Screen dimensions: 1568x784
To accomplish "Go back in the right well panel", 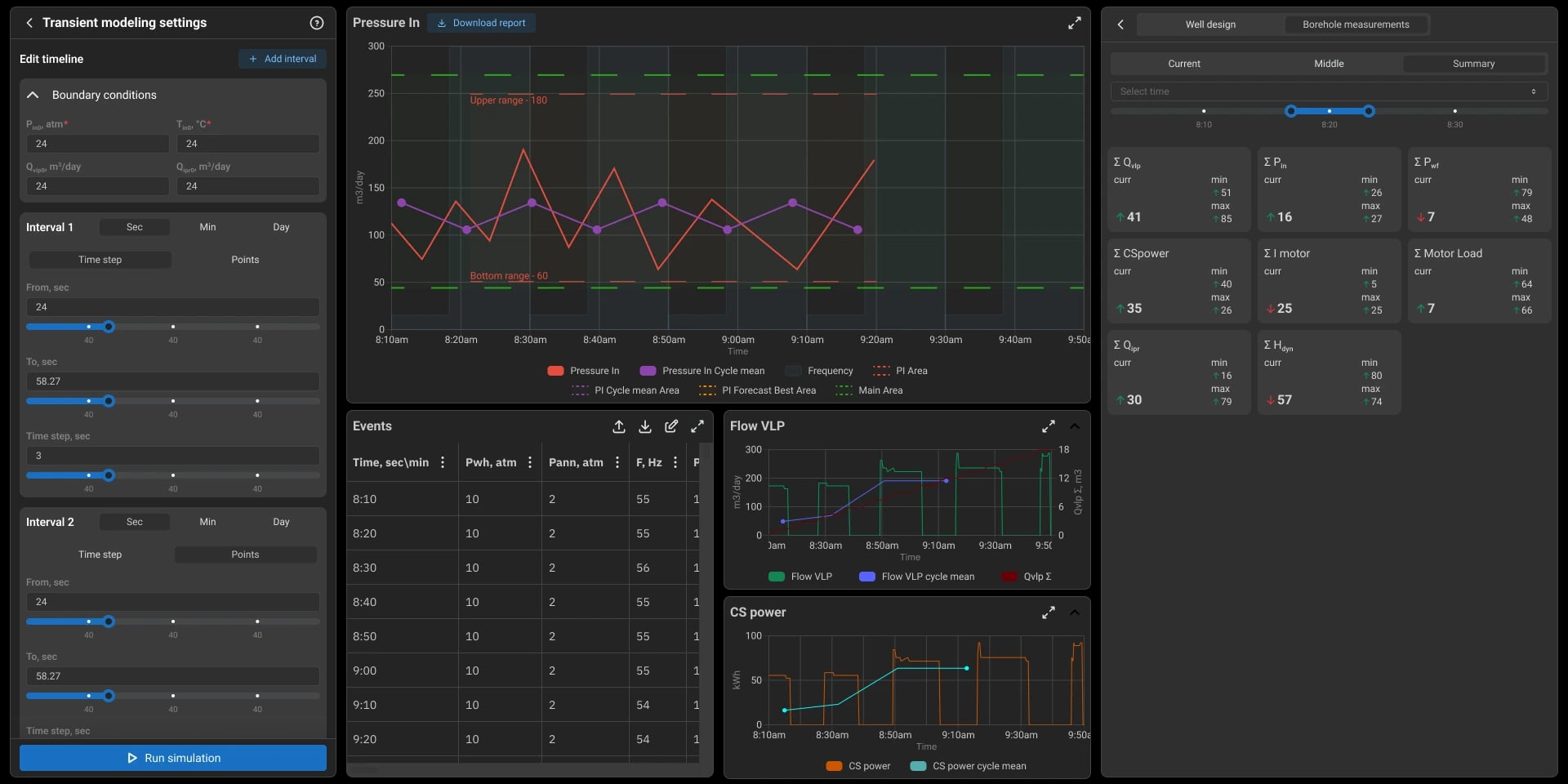I will (1120, 24).
